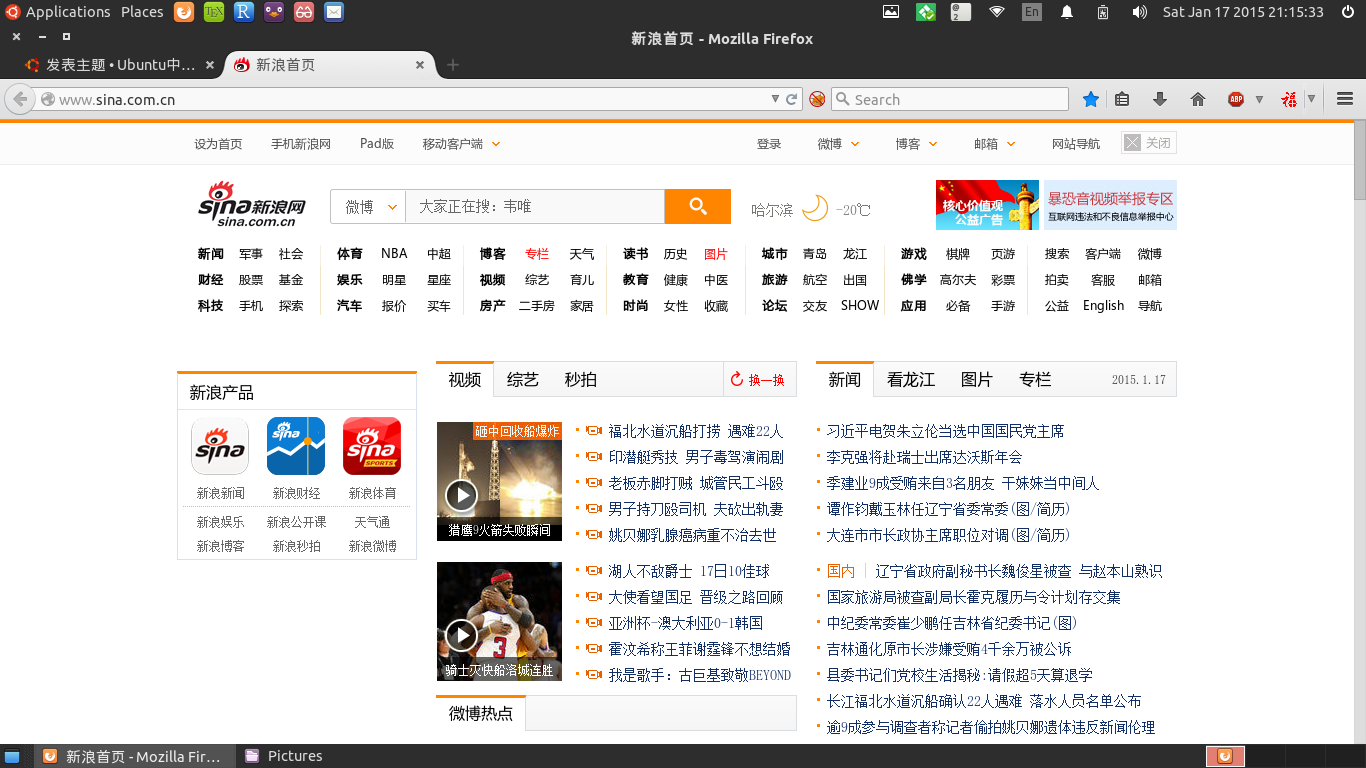Click the volume speaker tray icon

tap(1139, 12)
